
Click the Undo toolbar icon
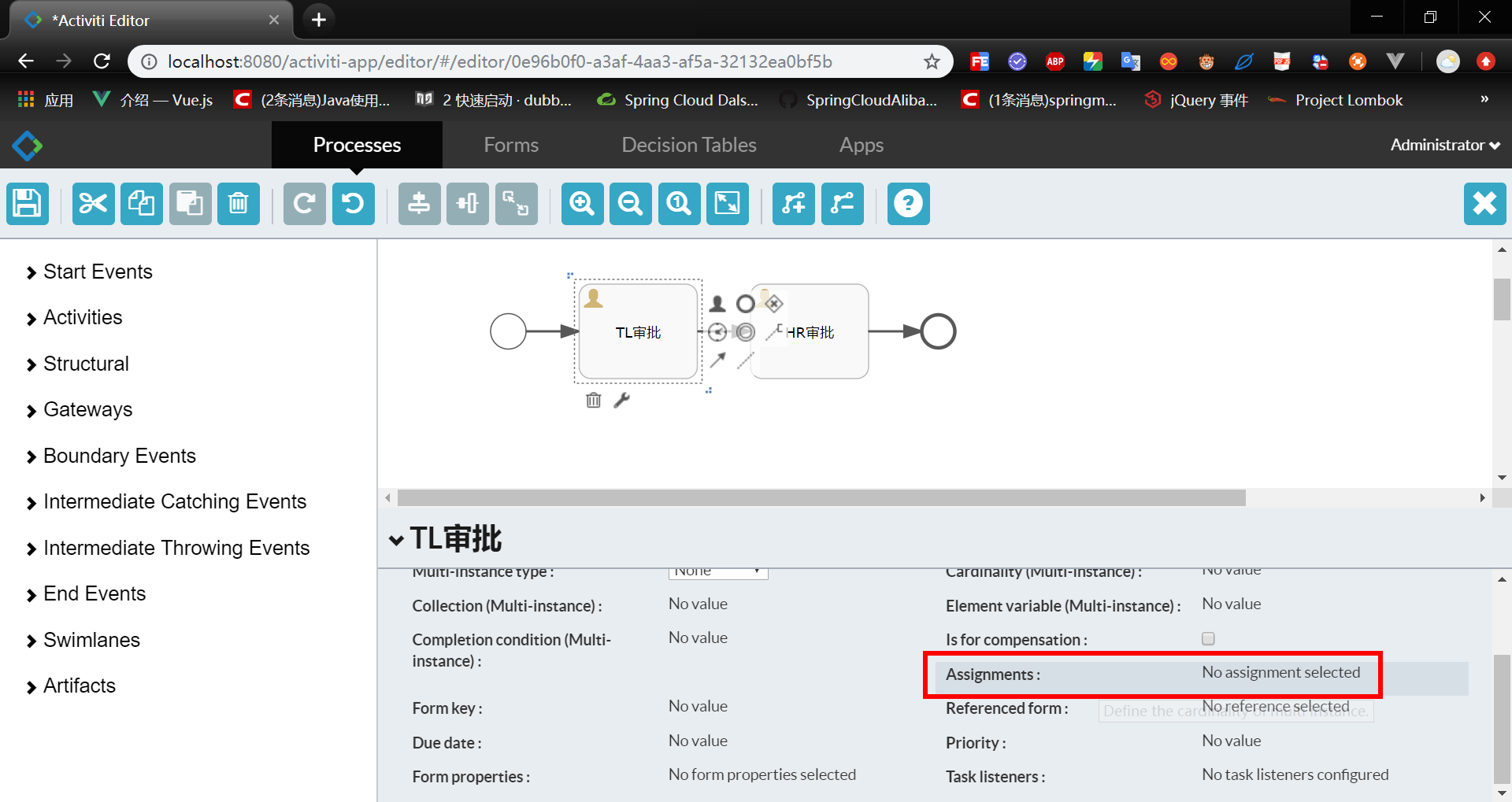pyautogui.click(x=353, y=204)
